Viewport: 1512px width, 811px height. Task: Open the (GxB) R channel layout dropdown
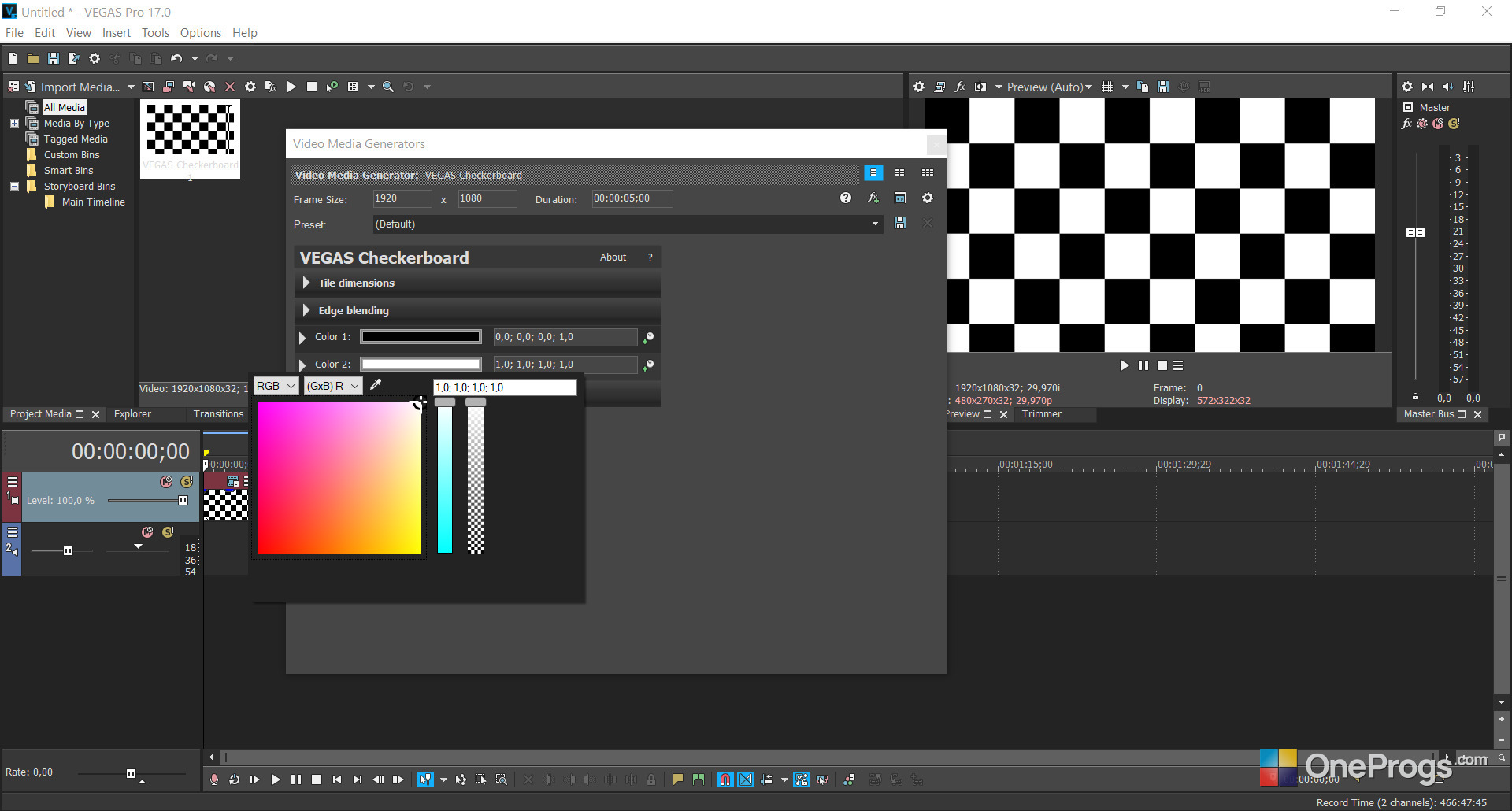tap(333, 386)
